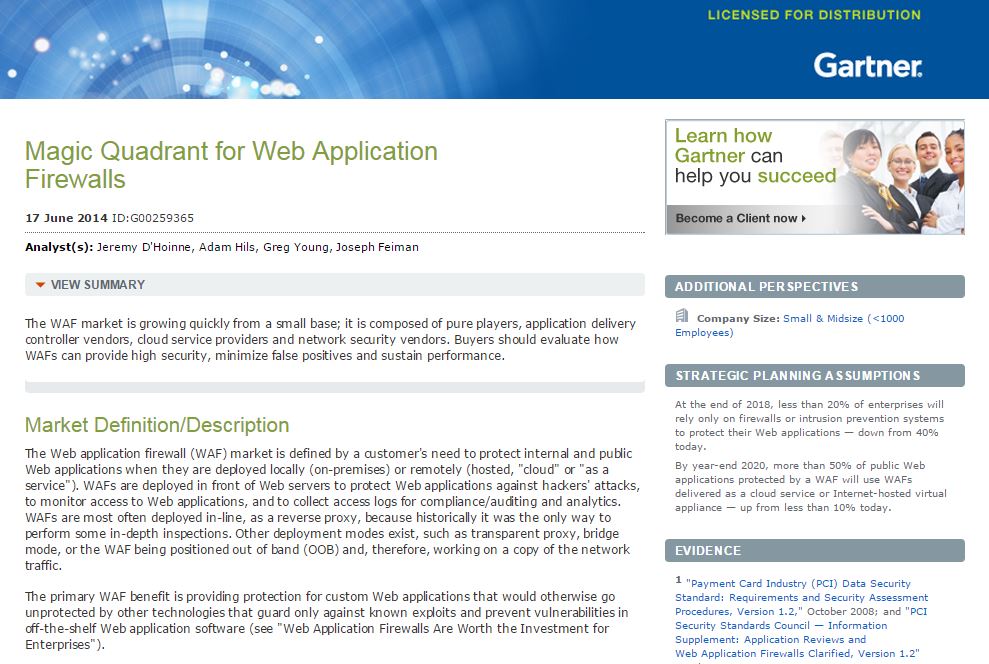Click the business people photo in the ad
Viewport: 989px width, 664px height.
[900, 165]
